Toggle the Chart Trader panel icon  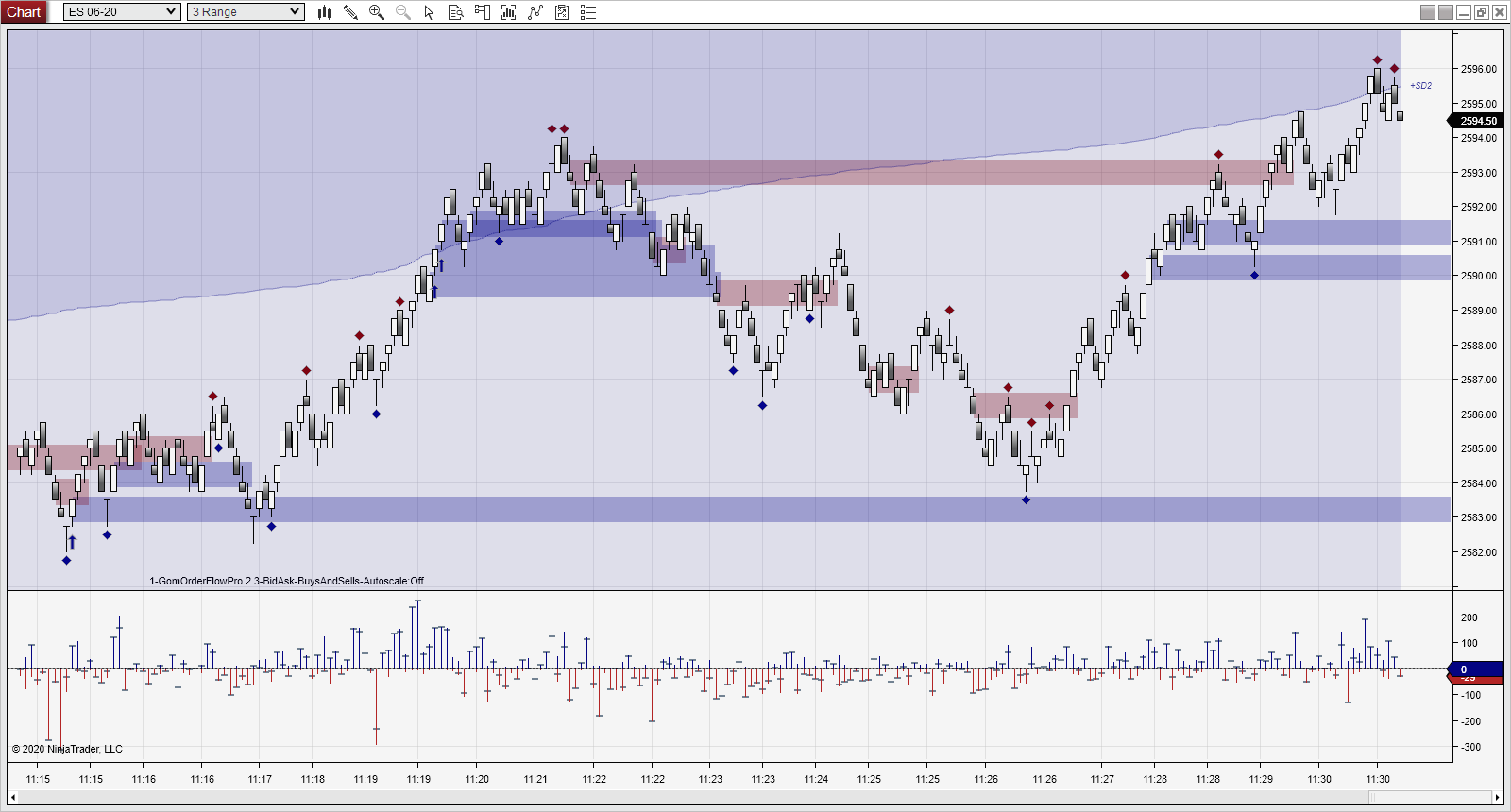pyautogui.click(x=483, y=12)
